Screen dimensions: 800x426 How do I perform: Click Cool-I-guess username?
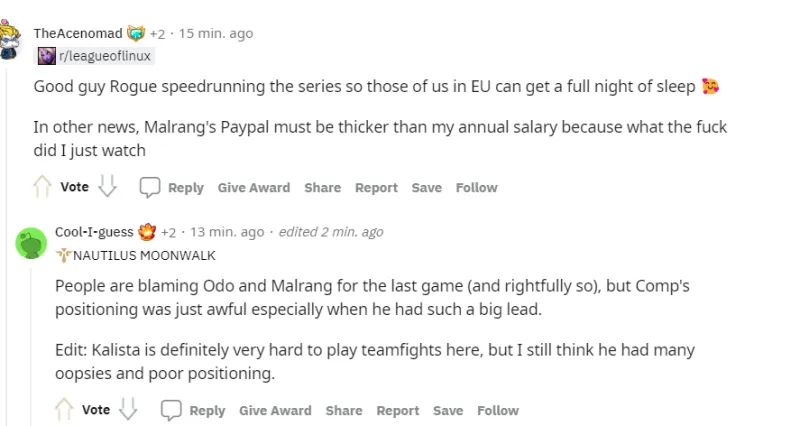tap(95, 232)
